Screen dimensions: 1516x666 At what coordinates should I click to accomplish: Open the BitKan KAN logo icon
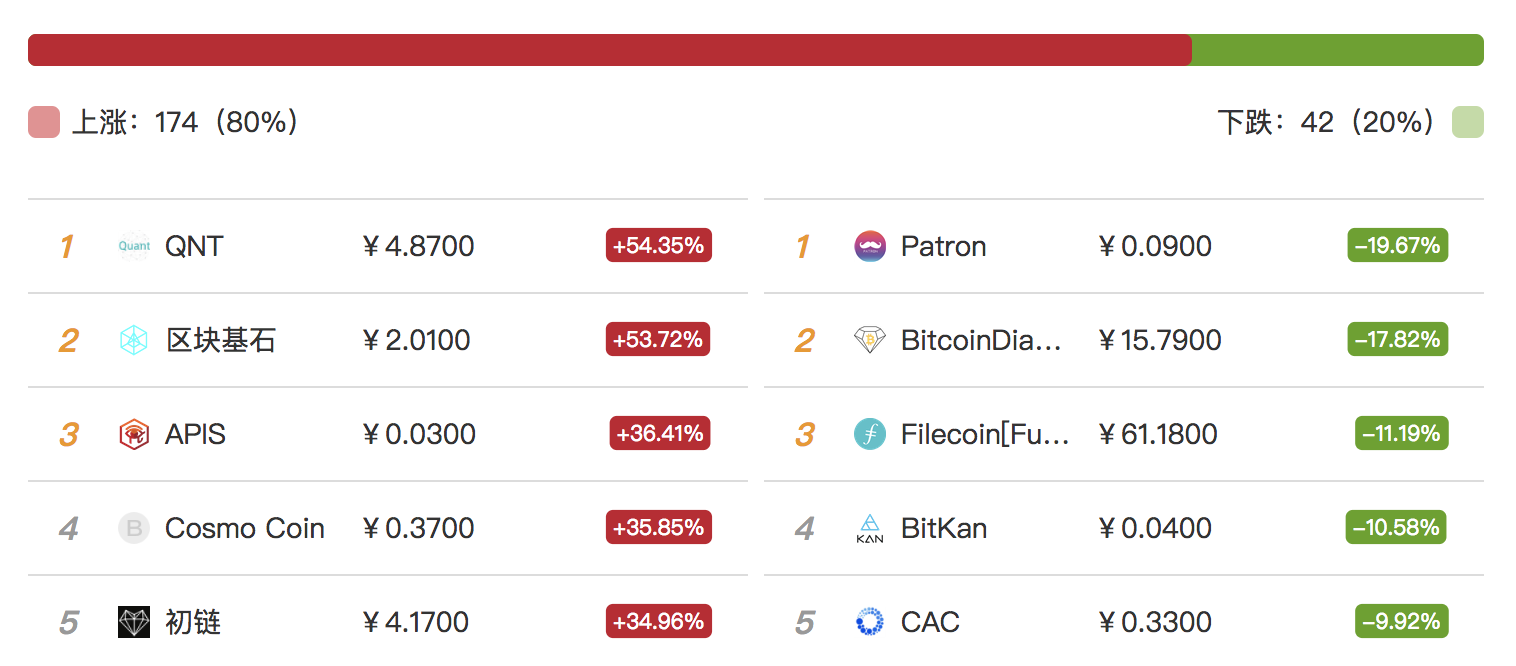[x=870, y=528]
